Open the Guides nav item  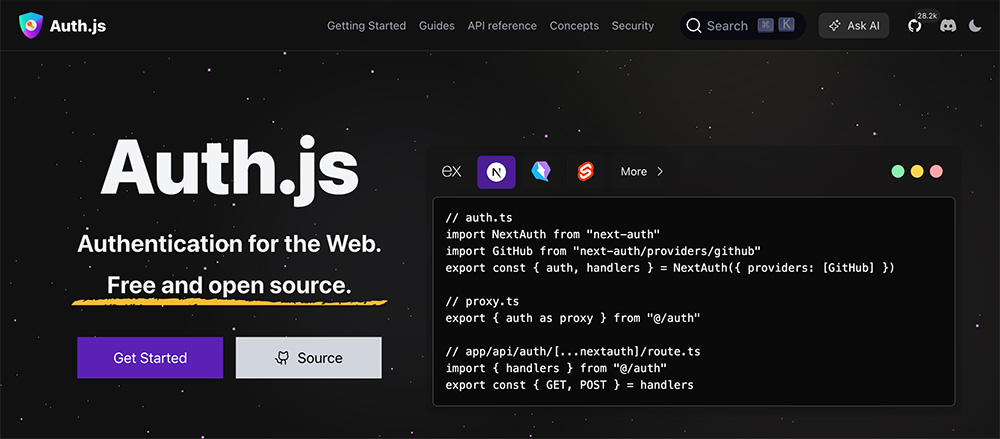pyautogui.click(x=437, y=26)
